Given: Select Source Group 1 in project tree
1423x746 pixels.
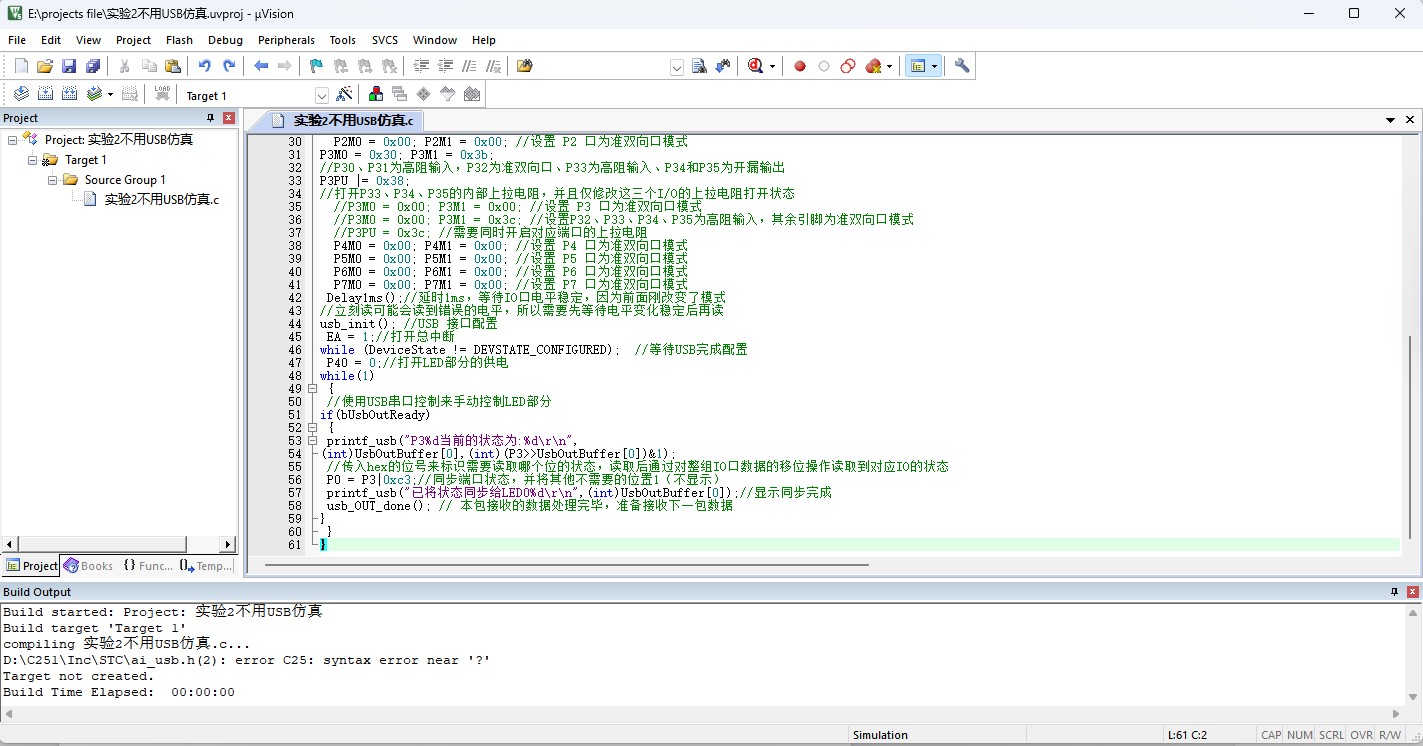Looking at the screenshot, I should pos(125,180).
